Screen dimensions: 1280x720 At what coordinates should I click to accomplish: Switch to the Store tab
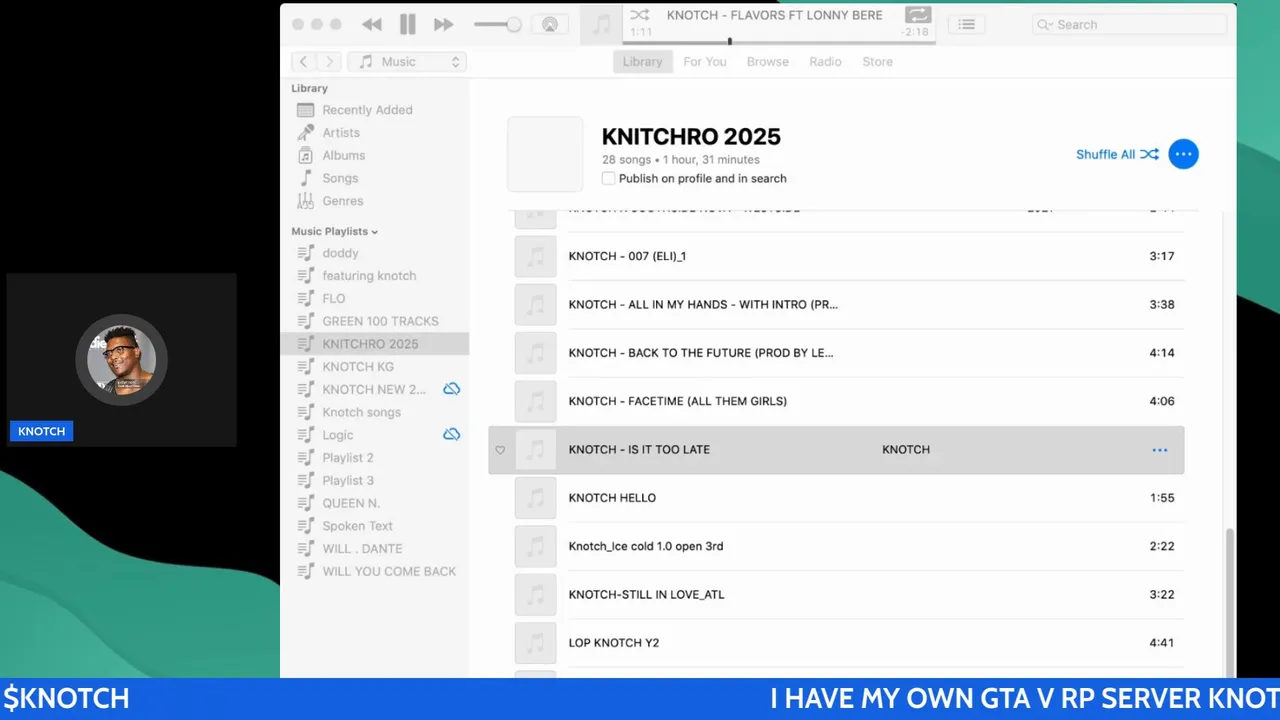pos(877,62)
